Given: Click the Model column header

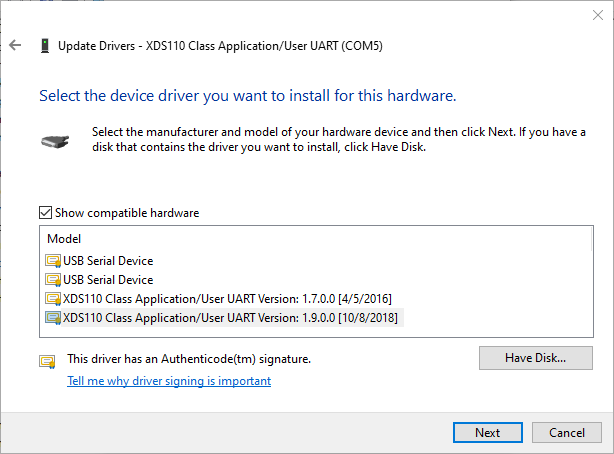Looking at the screenshot, I should point(64,239).
